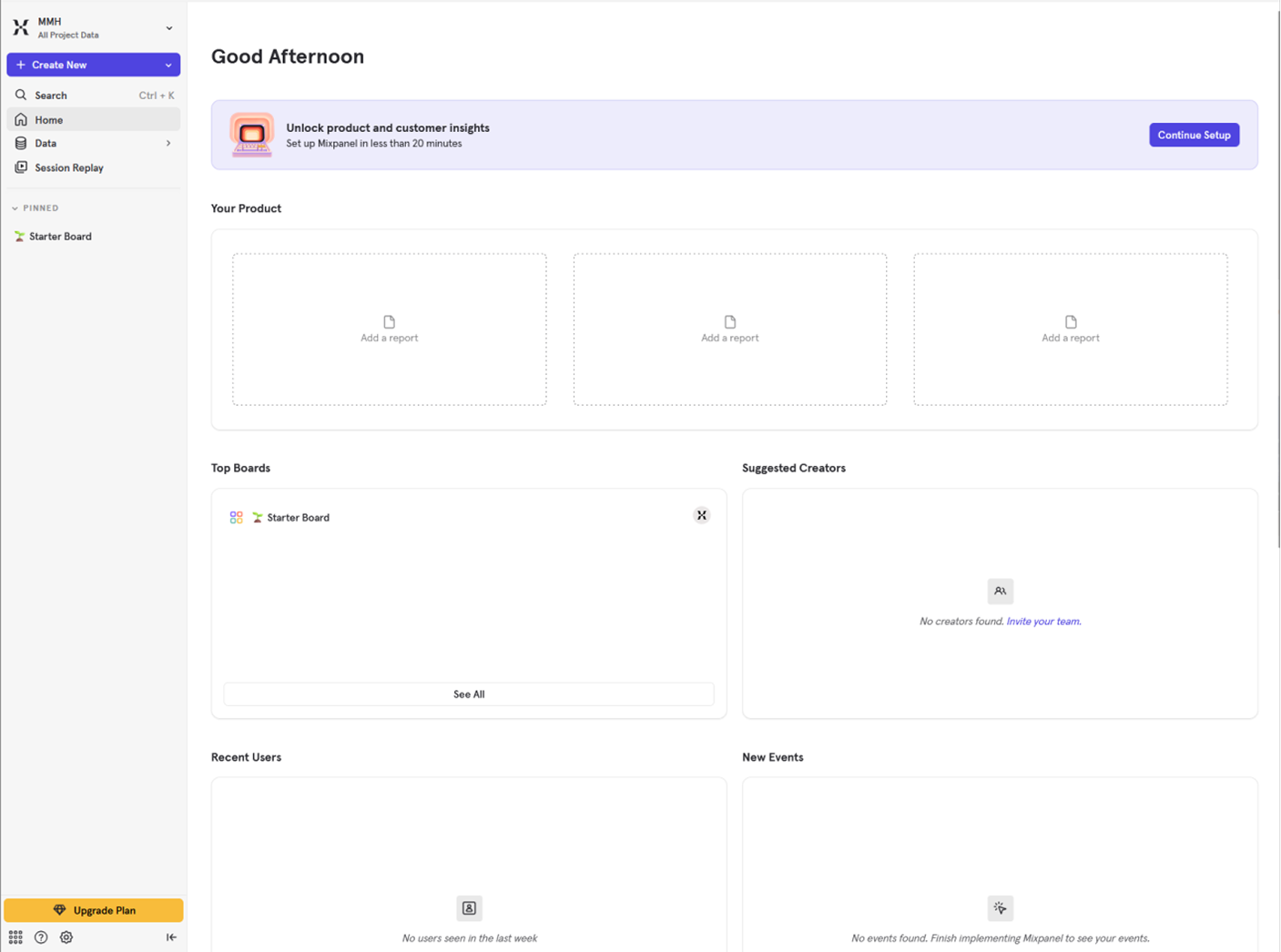Click the 'New Events' heading
1281x952 pixels.
coord(773,757)
